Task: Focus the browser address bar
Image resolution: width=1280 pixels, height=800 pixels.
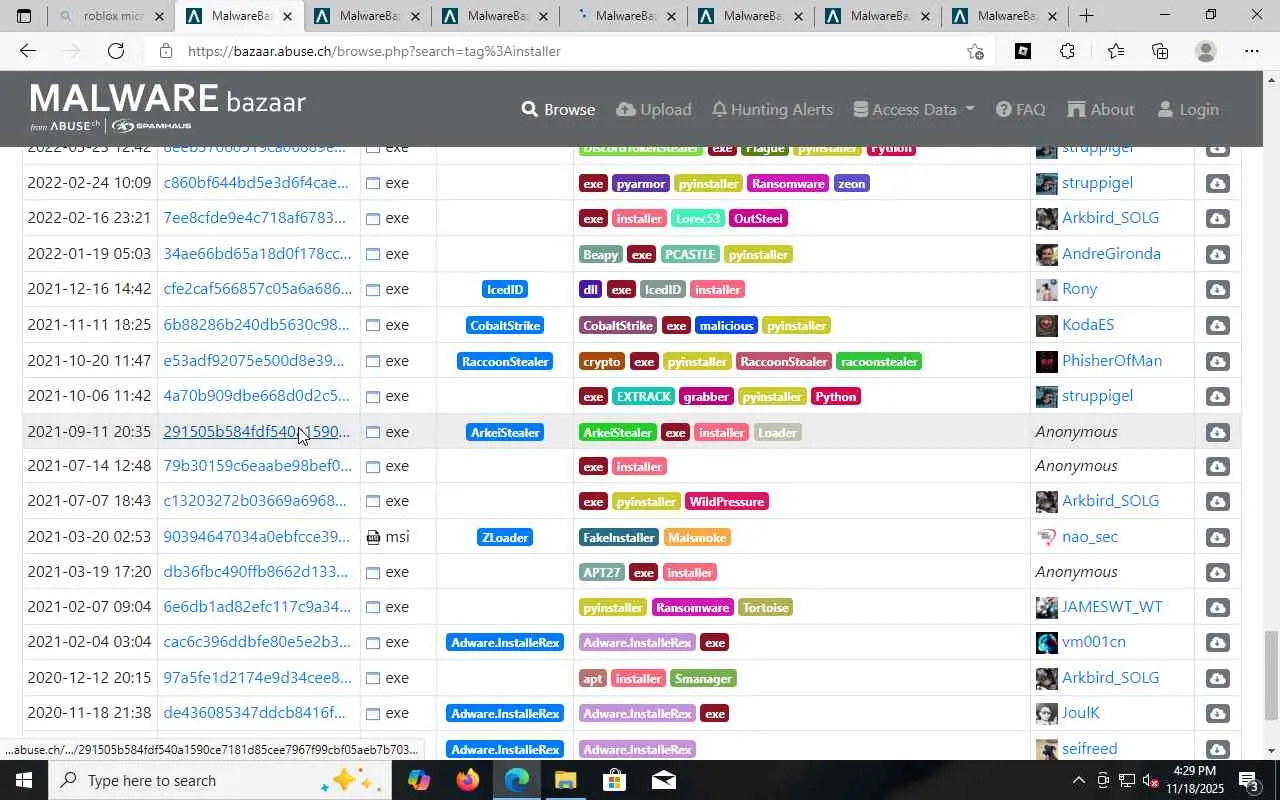Action: pos(570,51)
